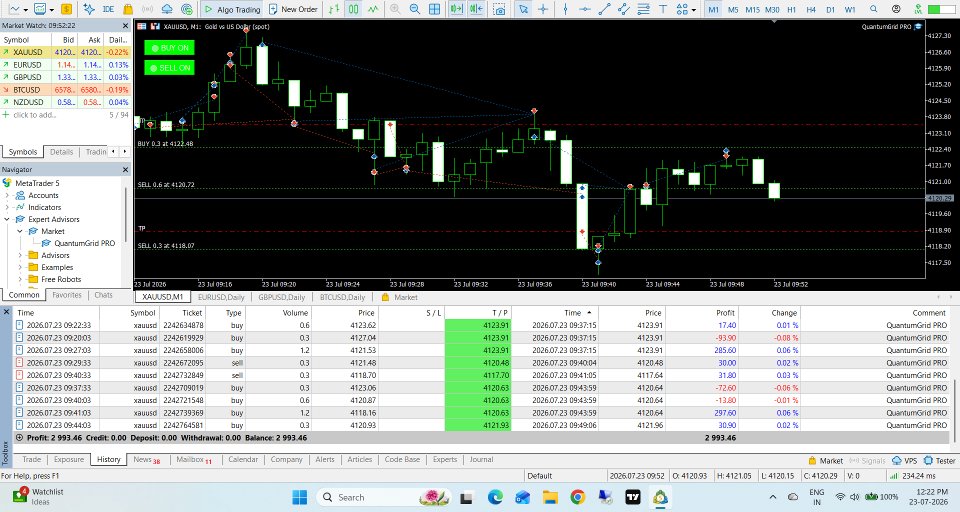Switch to the Details tab in Market Watch
Screen dimensions: 960x512
click(x=61, y=152)
